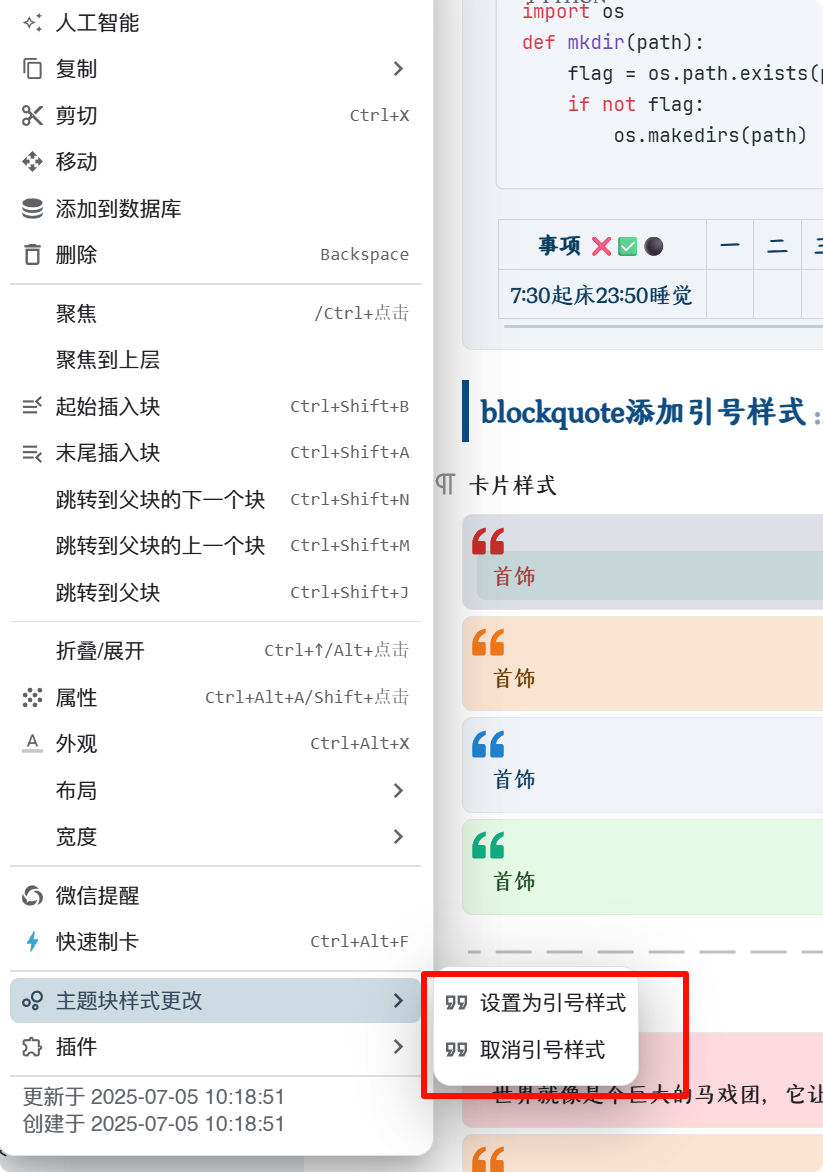Click the AI sparkle icon (人工智能)
823x1172 pixels.
(32, 23)
